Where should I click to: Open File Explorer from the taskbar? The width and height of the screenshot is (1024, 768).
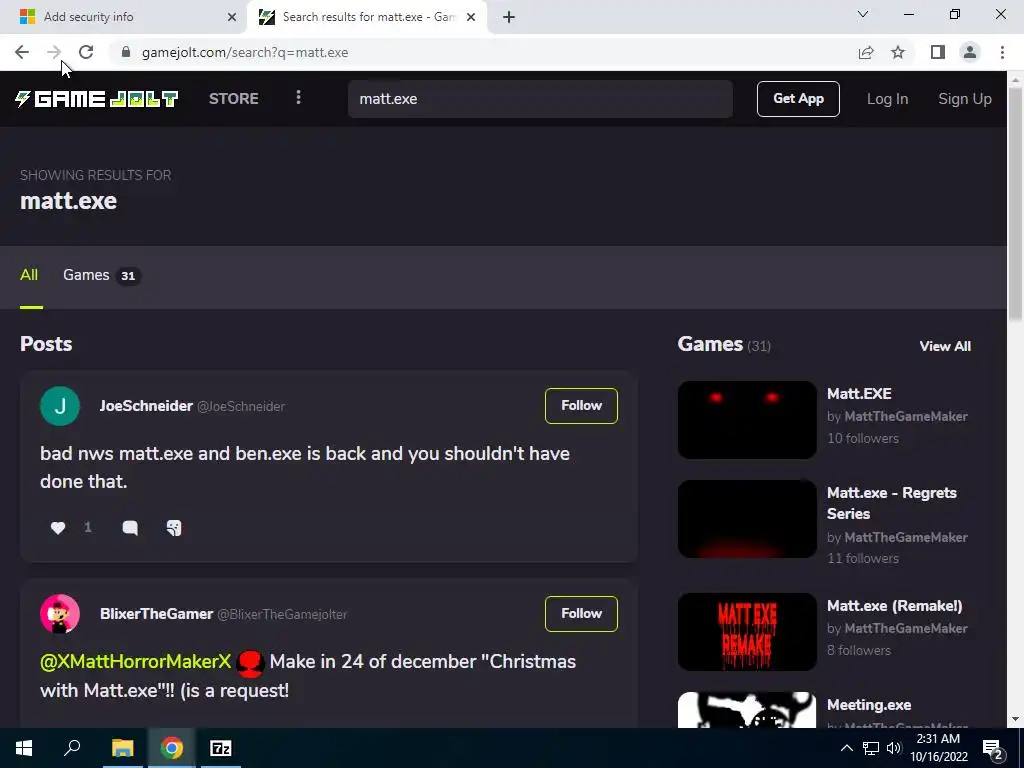click(122, 748)
